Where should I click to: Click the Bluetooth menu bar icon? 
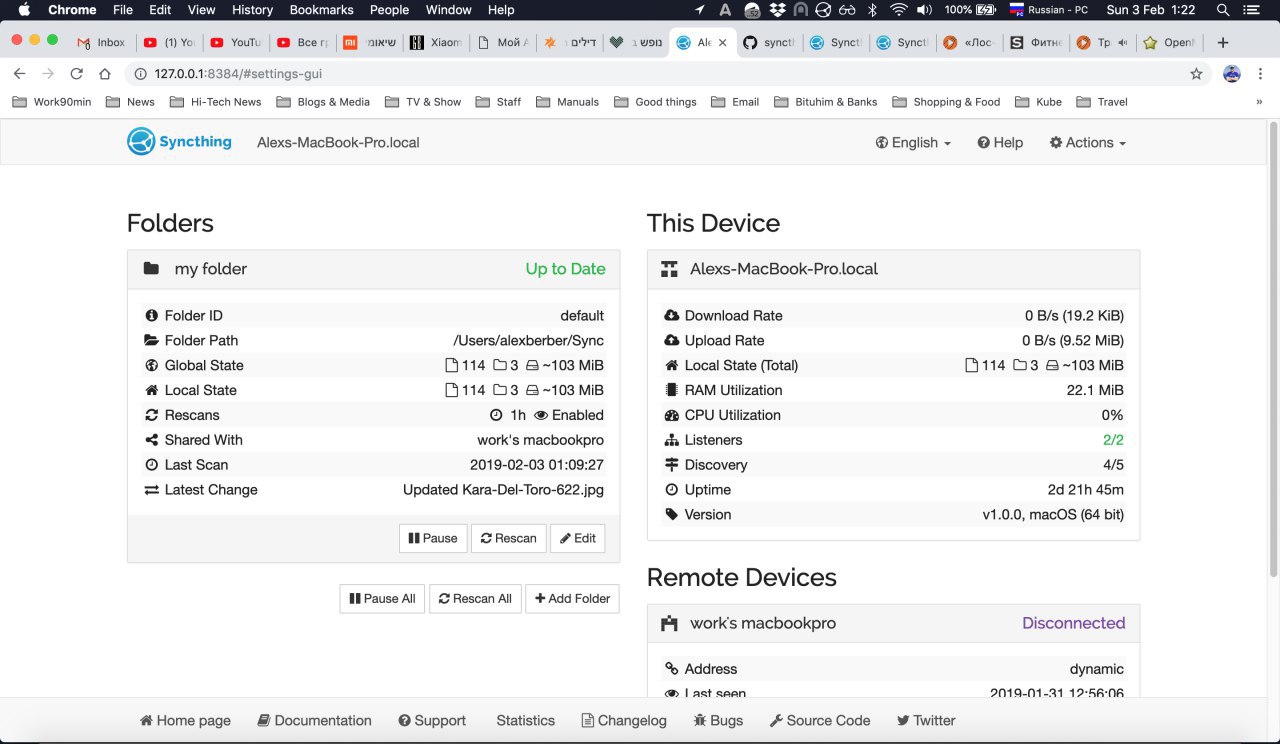coord(872,10)
